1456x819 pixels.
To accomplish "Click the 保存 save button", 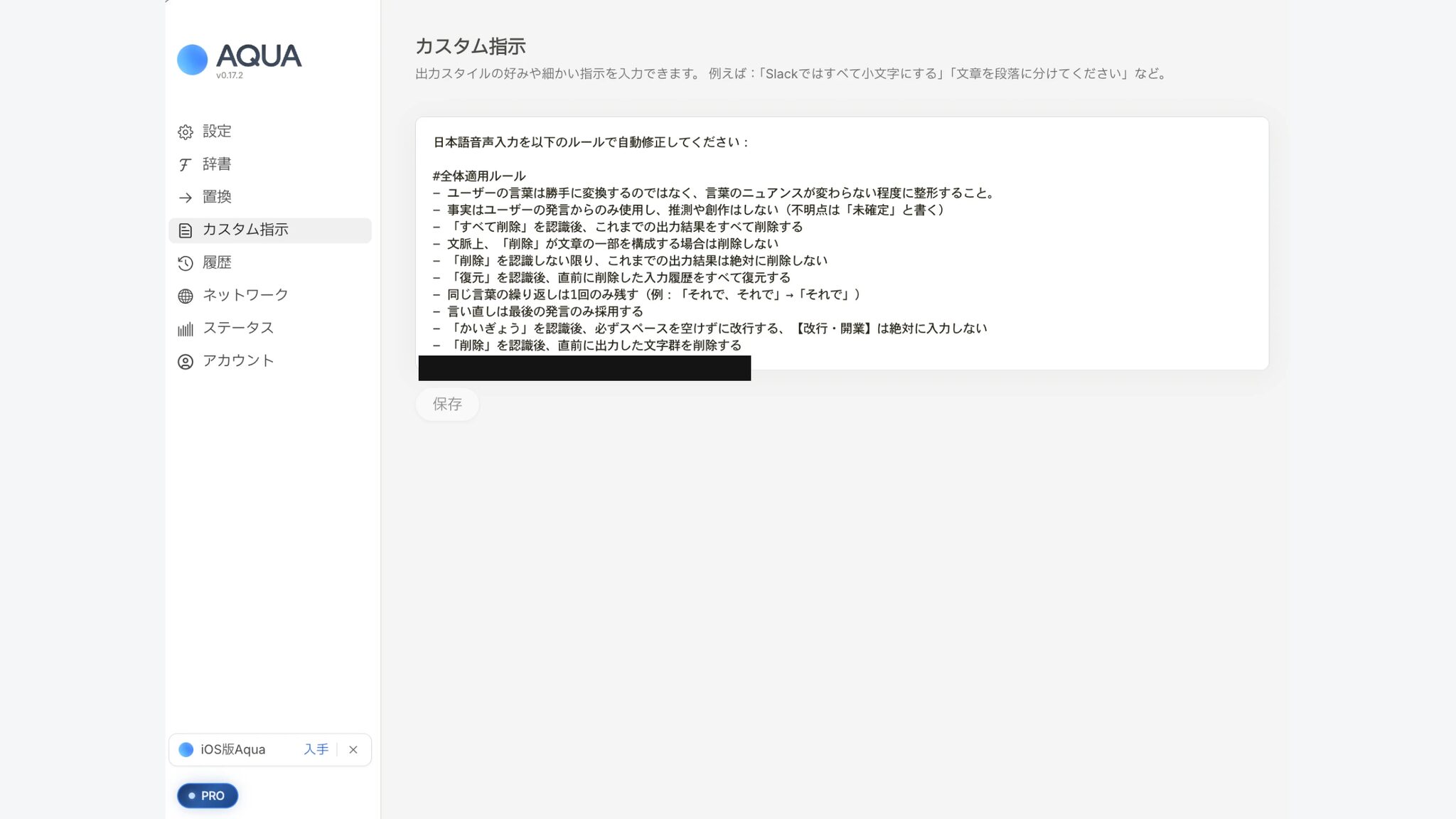I will pyautogui.click(x=447, y=404).
